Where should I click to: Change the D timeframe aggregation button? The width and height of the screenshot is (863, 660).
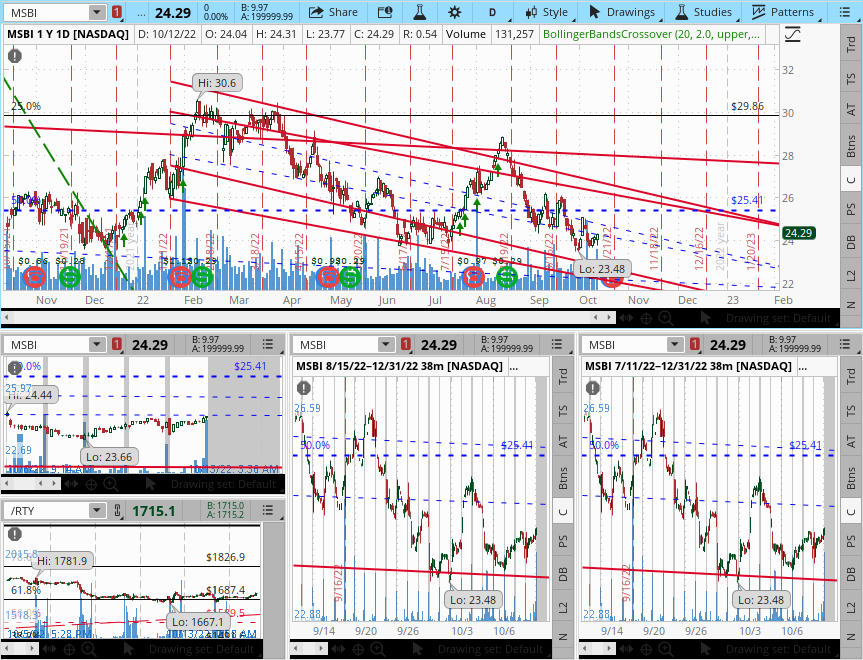tap(492, 12)
